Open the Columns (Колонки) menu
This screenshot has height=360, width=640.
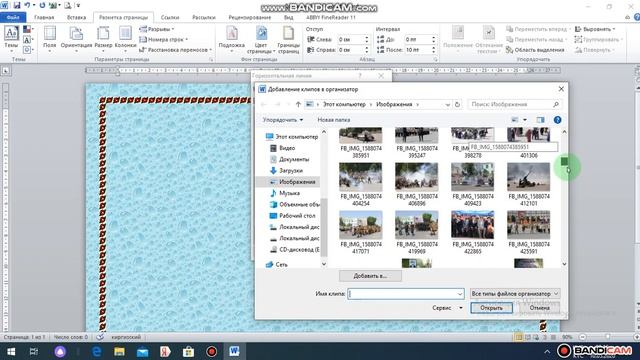tap(125, 38)
